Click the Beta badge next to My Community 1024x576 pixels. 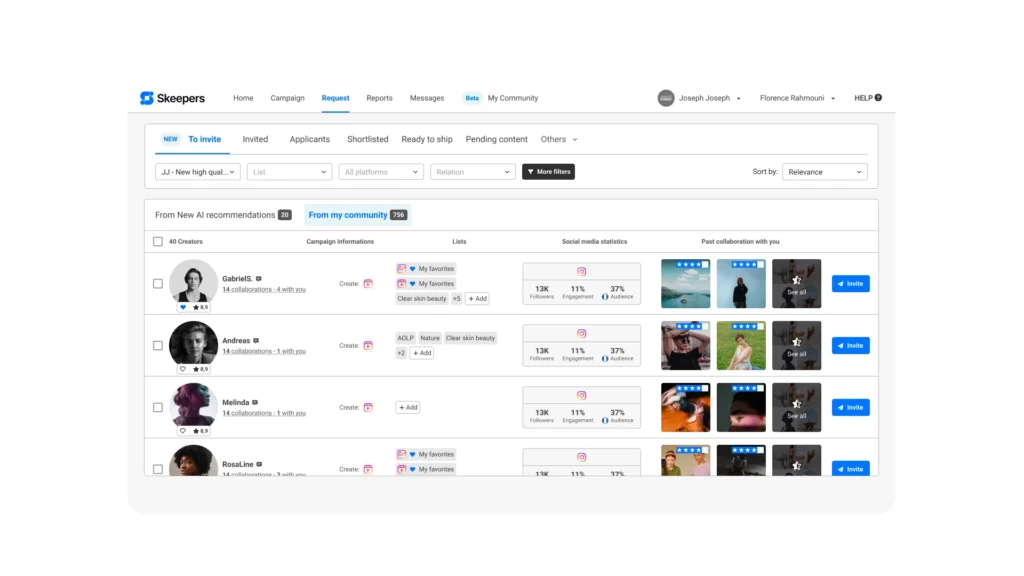tap(472, 98)
